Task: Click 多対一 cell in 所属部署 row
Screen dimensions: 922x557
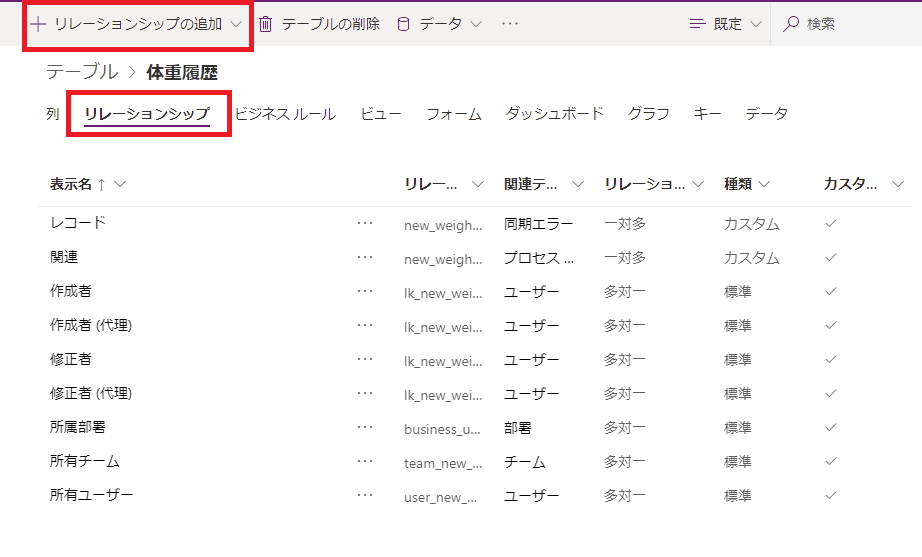Action: [625, 428]
